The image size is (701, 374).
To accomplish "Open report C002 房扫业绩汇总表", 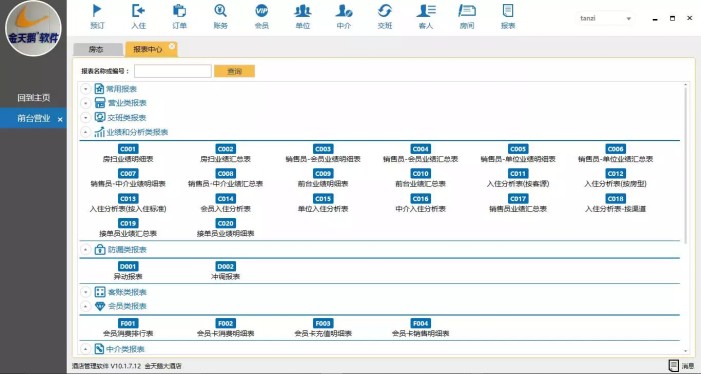I will (x=225, y=154).
